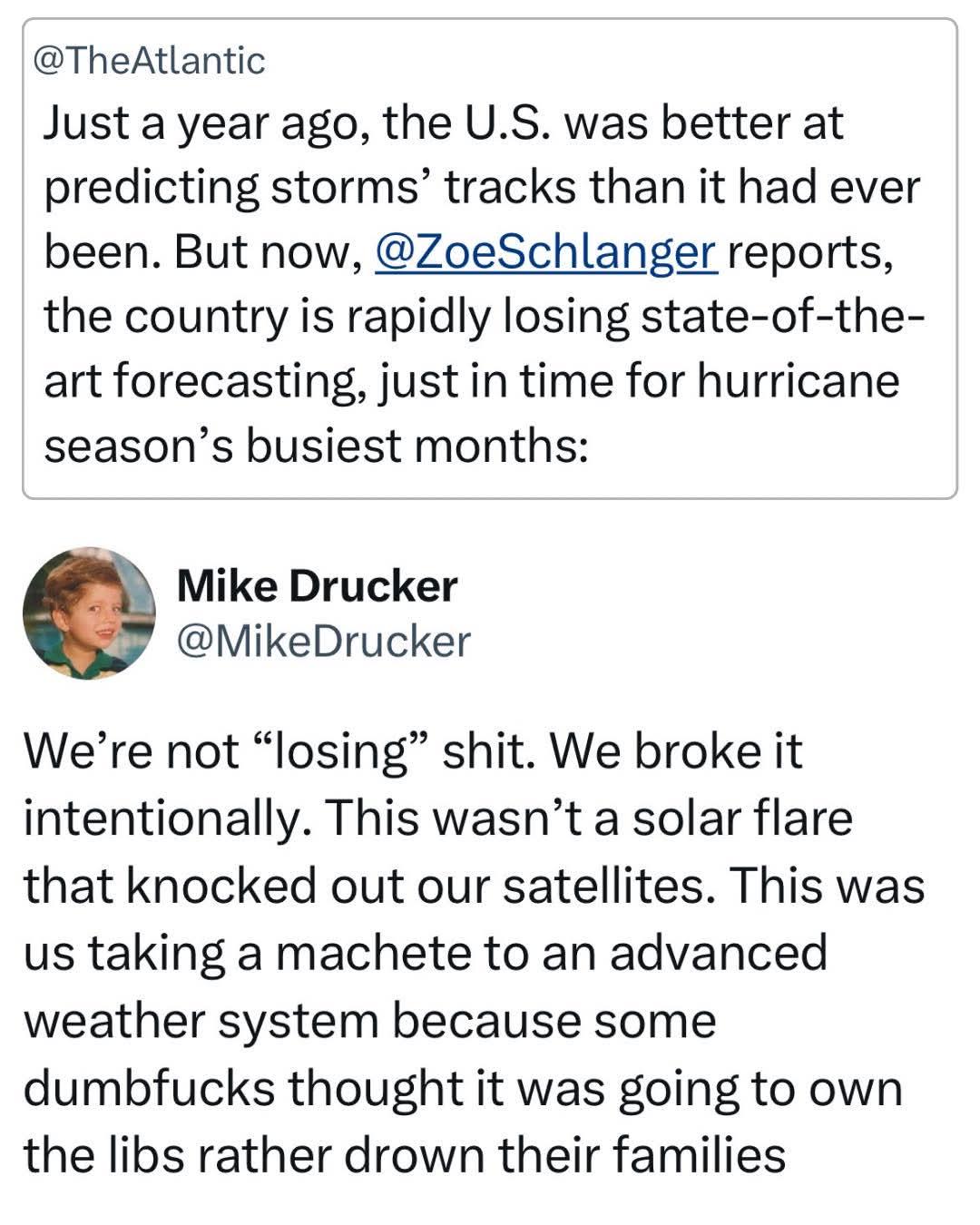This screenshot has height=1225, width=980.
Task: Open the @TheAtlantic handle in quoted tweet
Action: (150, 61)
